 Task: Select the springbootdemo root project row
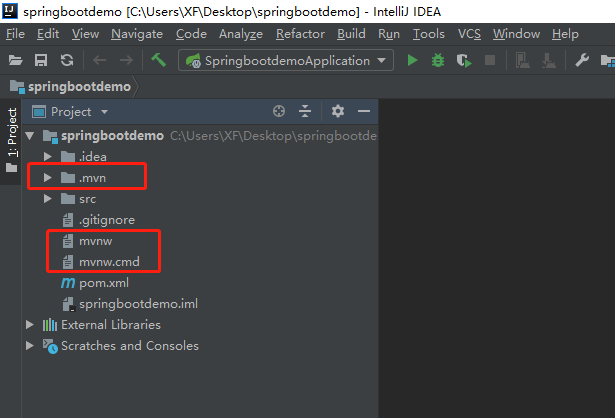coord(200,136)
